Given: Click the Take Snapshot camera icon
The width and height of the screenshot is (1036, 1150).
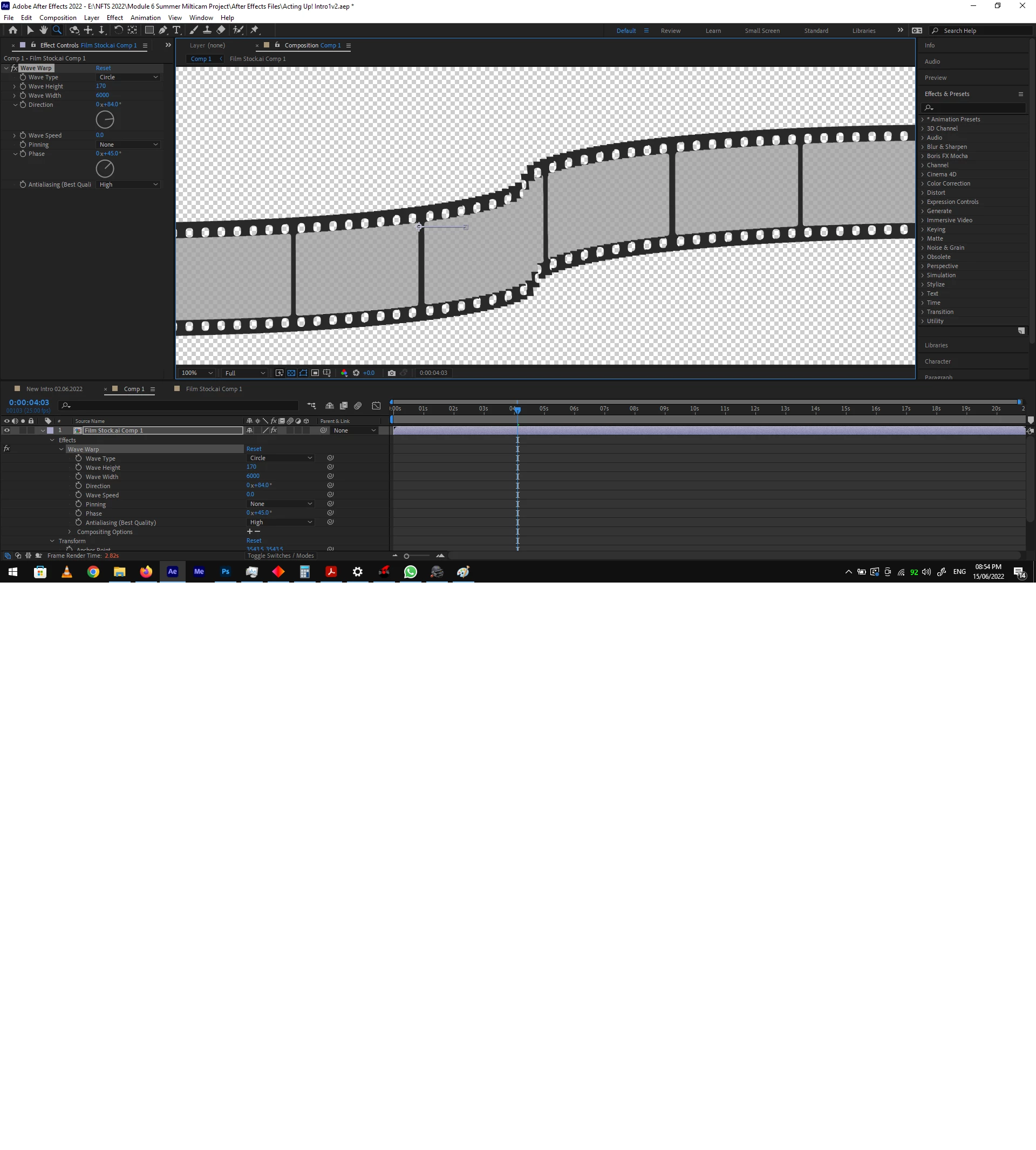Looking at the screenshot, I should click(x=392, y=373).
